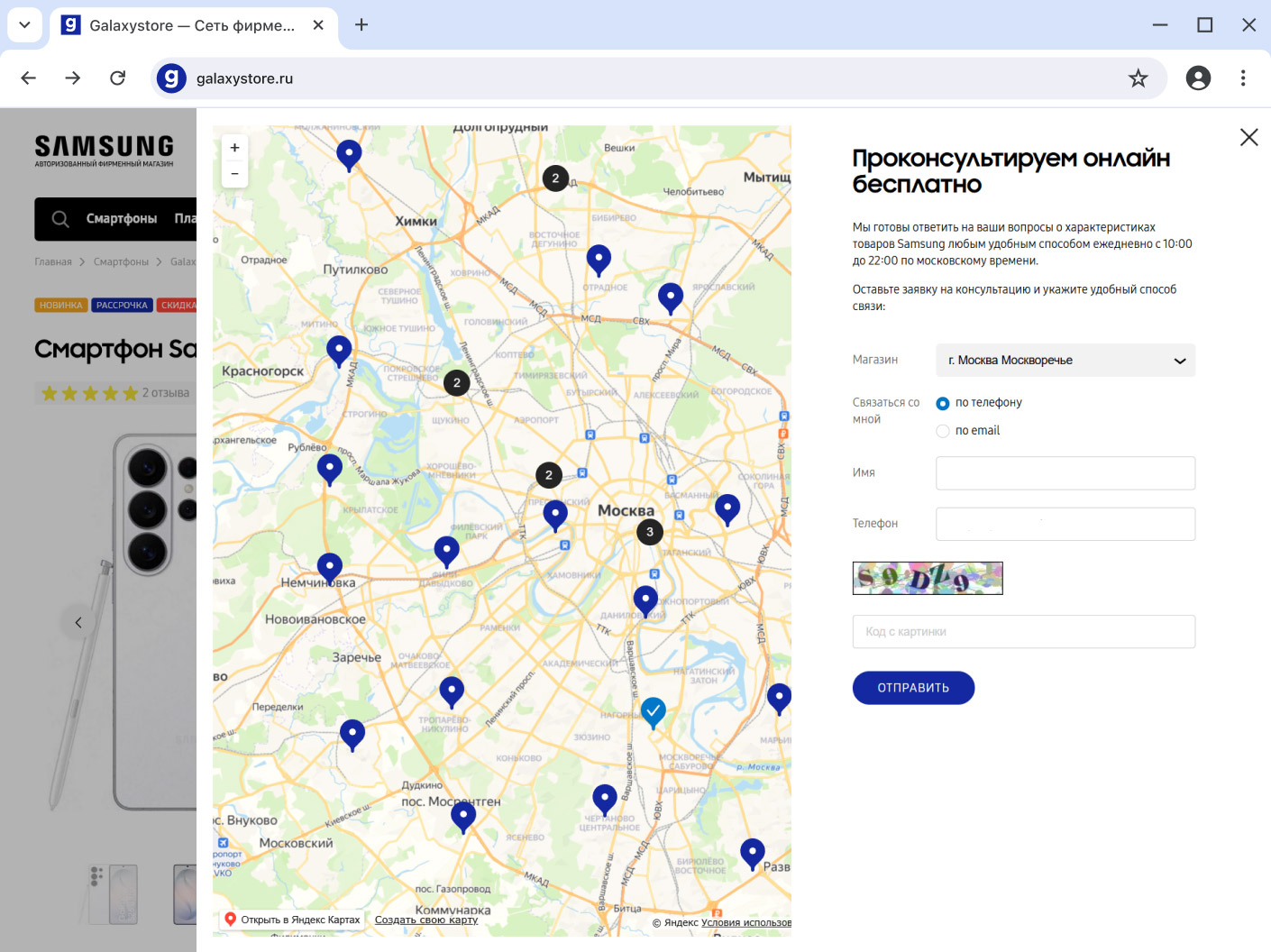
Task: Bookmark this page with the star
Action: tap(1138, 78)
